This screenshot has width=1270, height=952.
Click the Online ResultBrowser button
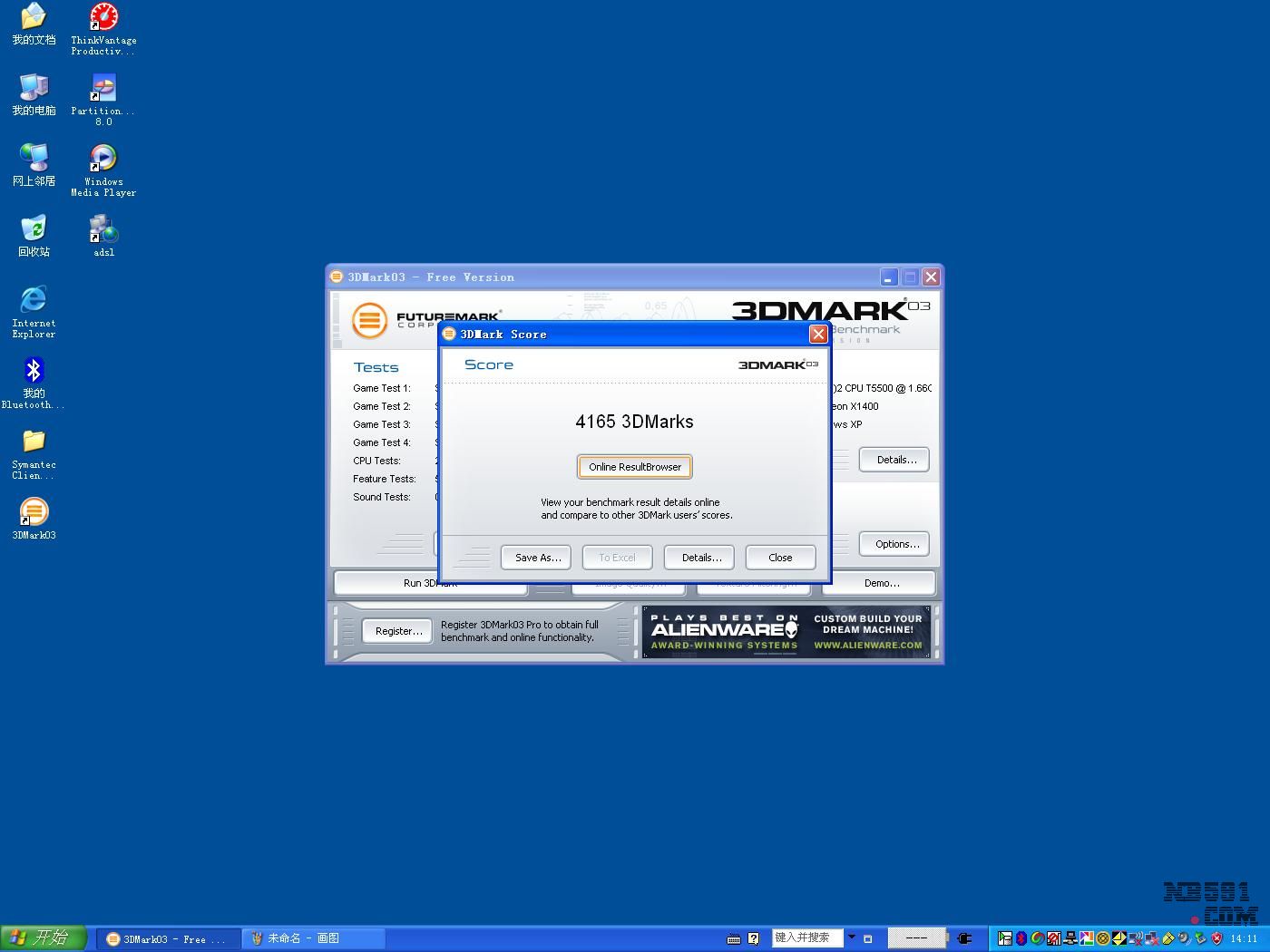(x=635, y=467)
